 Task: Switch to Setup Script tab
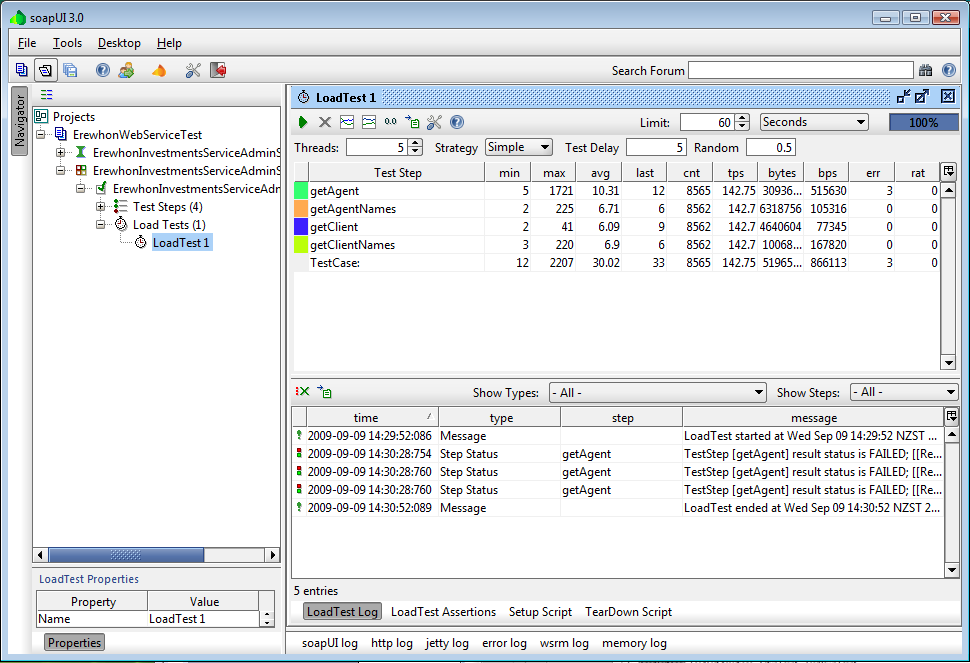pos(540,612)
